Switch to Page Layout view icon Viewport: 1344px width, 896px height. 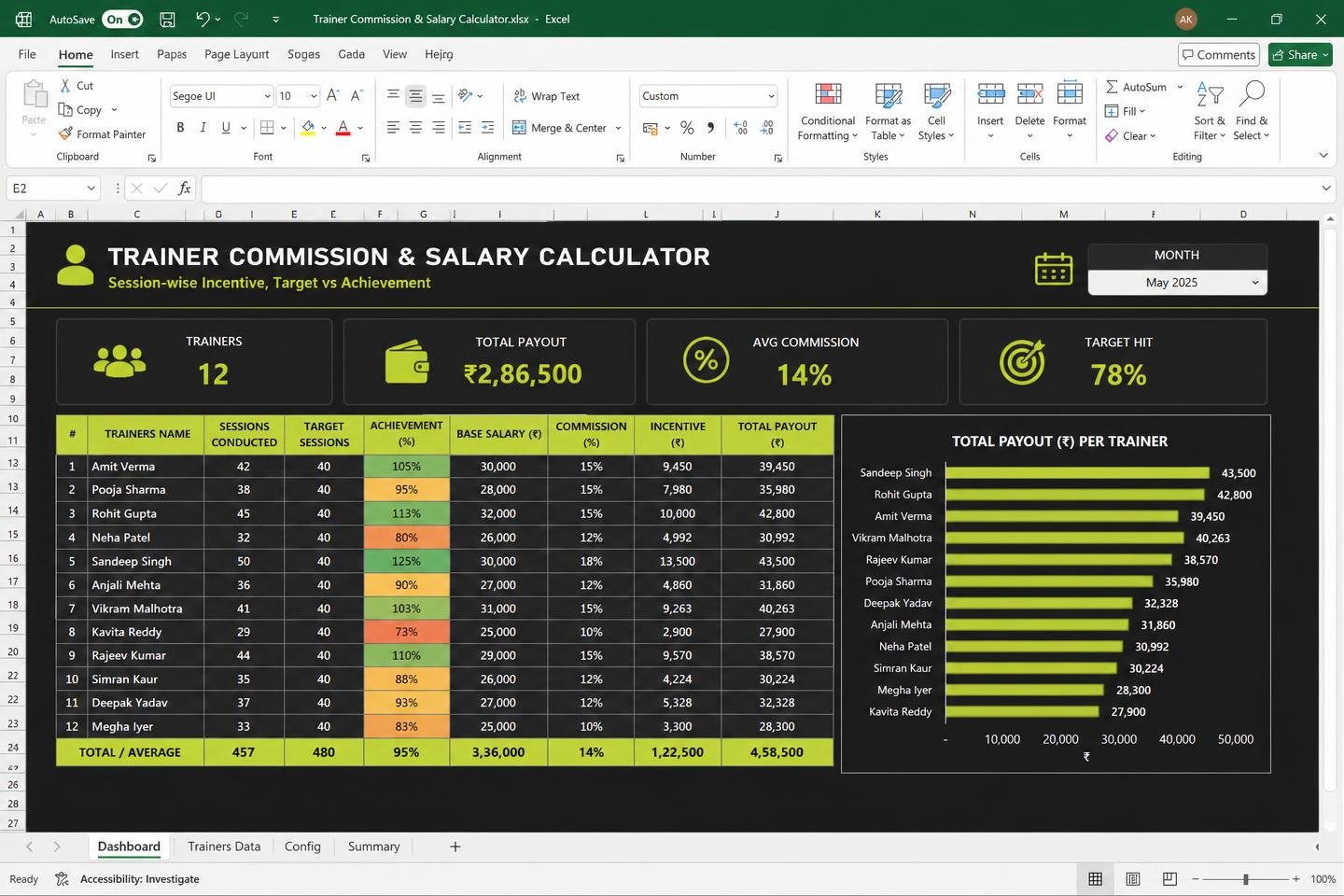1132,879
